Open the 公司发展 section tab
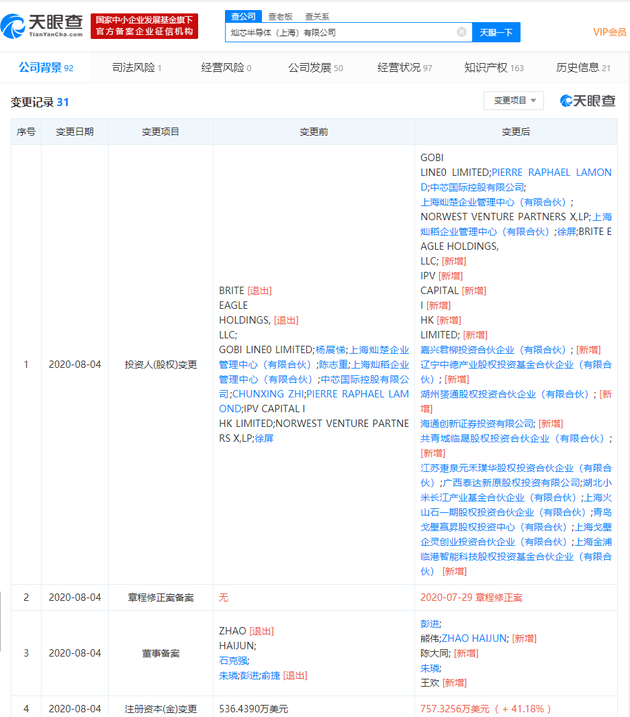 (x=315, y=68)
